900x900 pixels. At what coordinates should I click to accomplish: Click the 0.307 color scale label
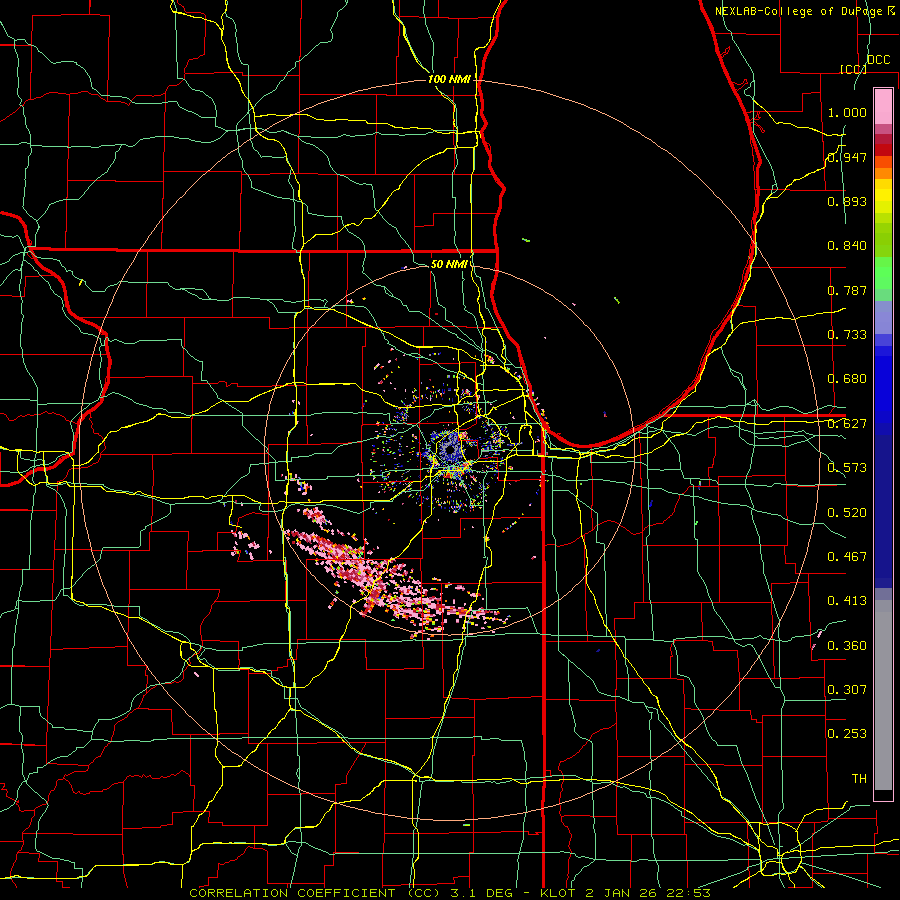coord(847,690)
